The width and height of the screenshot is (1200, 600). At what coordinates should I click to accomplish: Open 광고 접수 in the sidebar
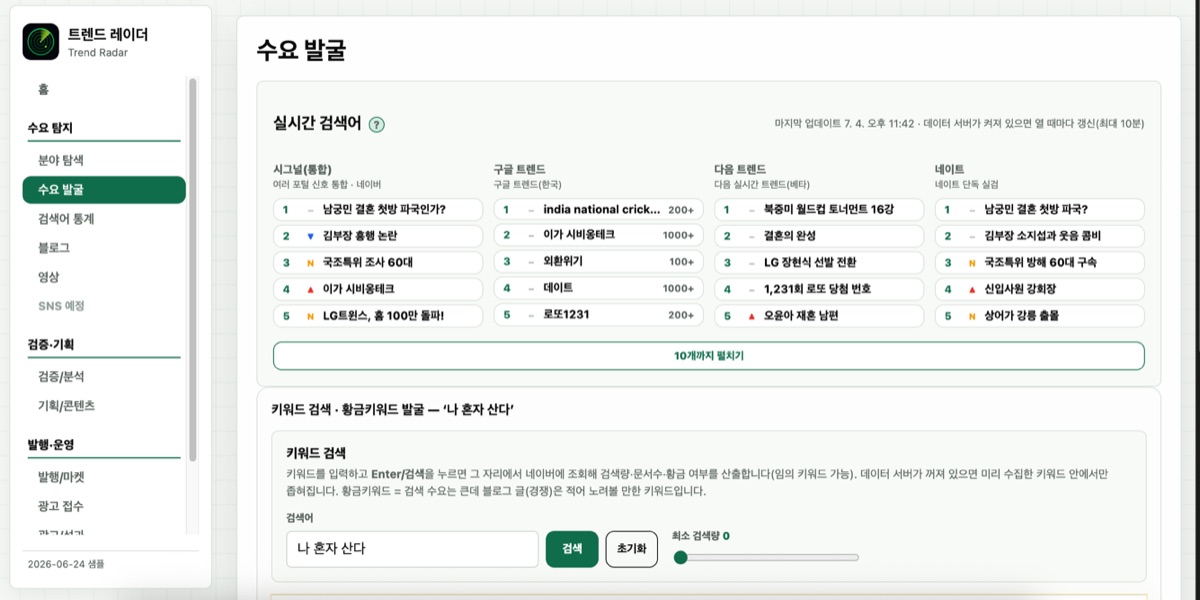[x=61, y=506]
